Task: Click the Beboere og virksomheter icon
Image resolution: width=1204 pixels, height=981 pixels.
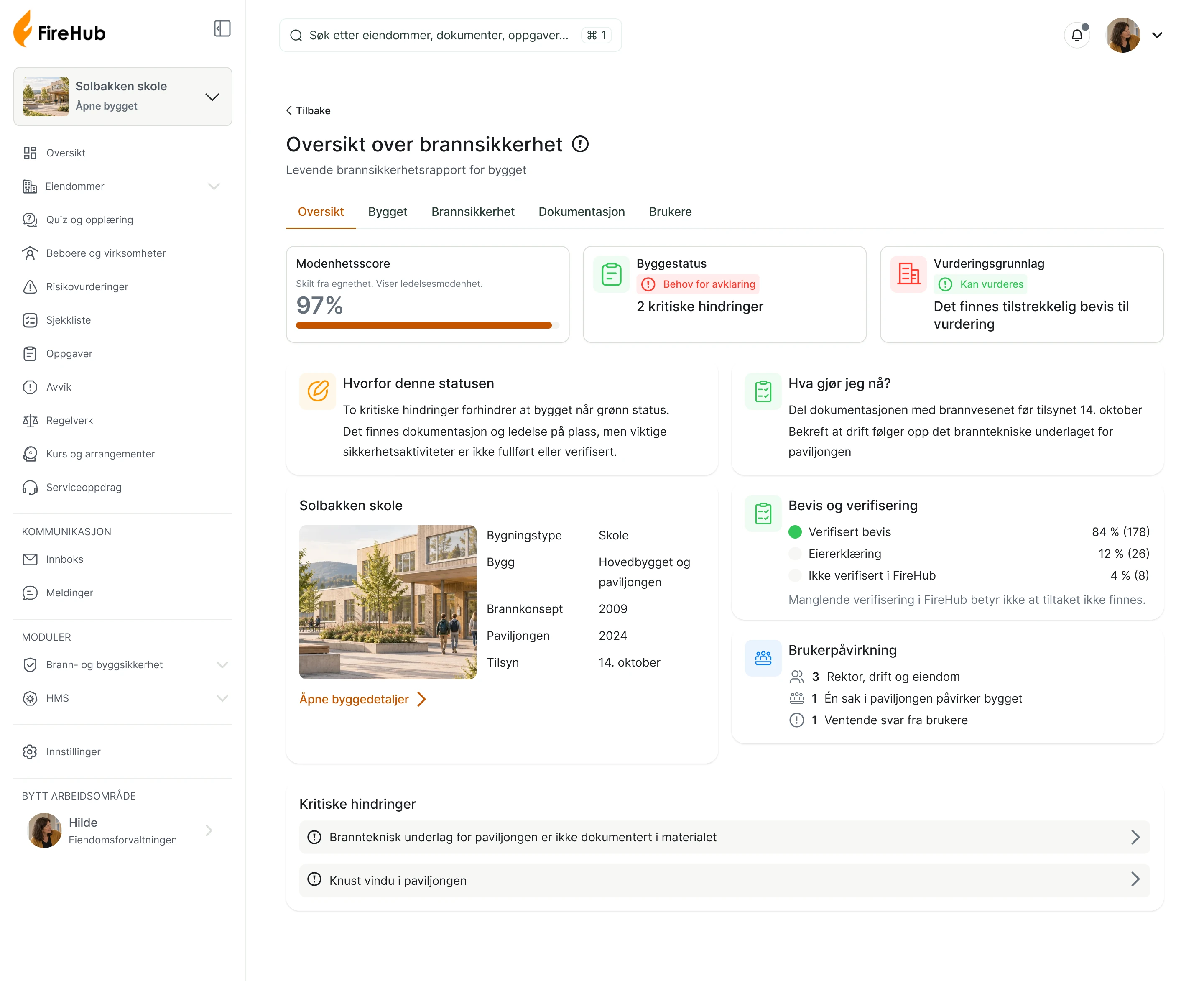Action: pyautogui.click(x=29, y=253)
